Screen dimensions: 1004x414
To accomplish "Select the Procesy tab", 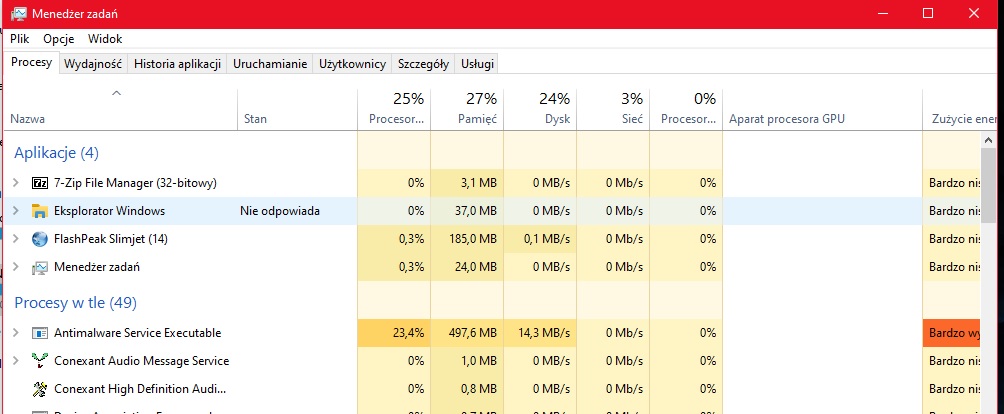I will pyautogui.click(x=31, y=63).
